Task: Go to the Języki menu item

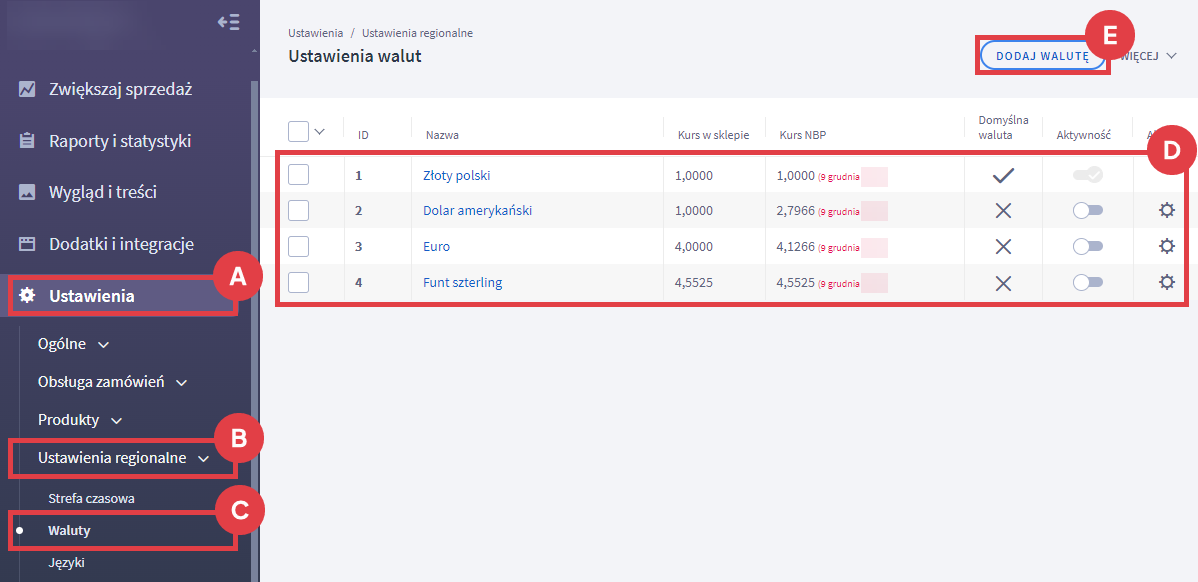Action: (x=66, y=563)
